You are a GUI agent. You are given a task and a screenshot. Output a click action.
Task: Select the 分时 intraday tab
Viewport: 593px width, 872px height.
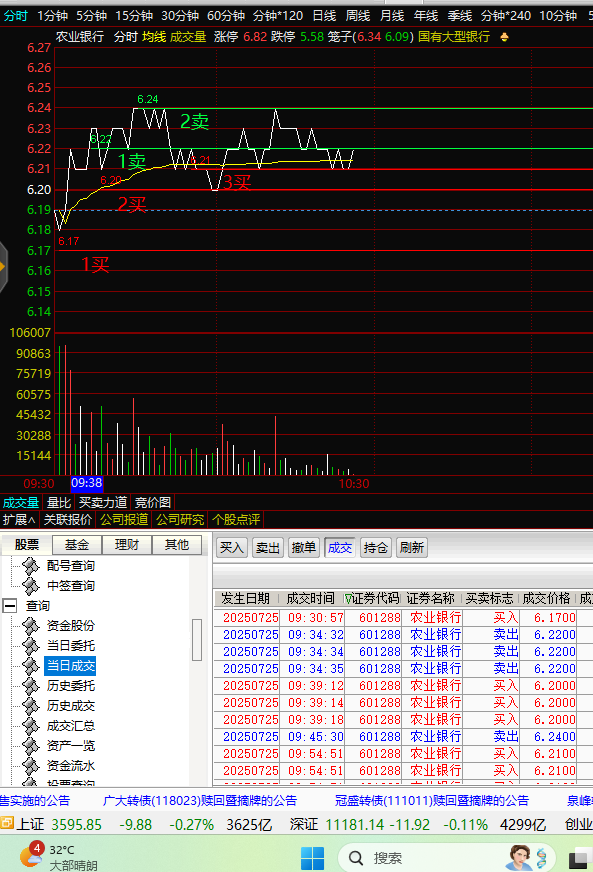[16, 16]
